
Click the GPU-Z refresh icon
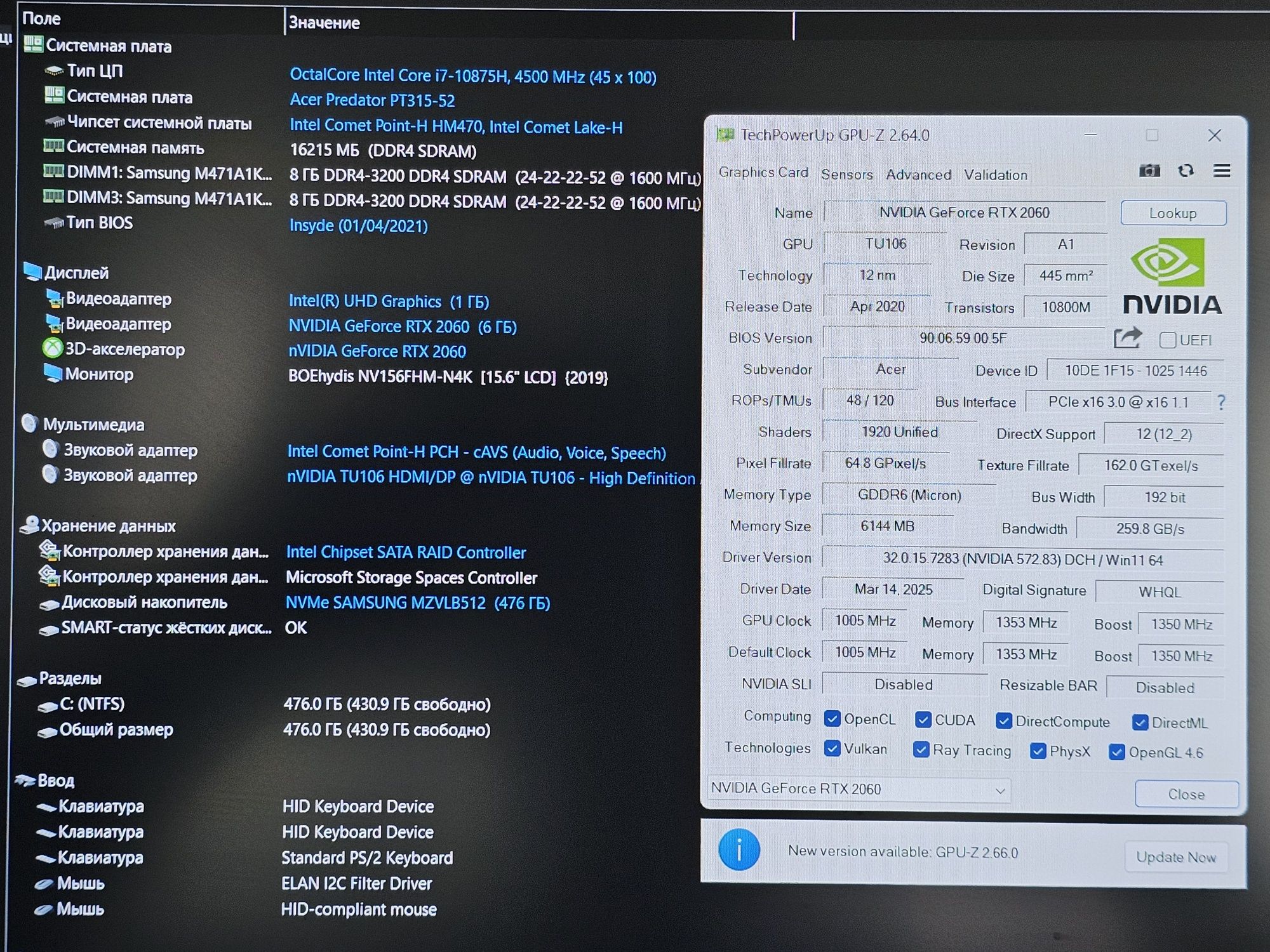(1186, 171)
